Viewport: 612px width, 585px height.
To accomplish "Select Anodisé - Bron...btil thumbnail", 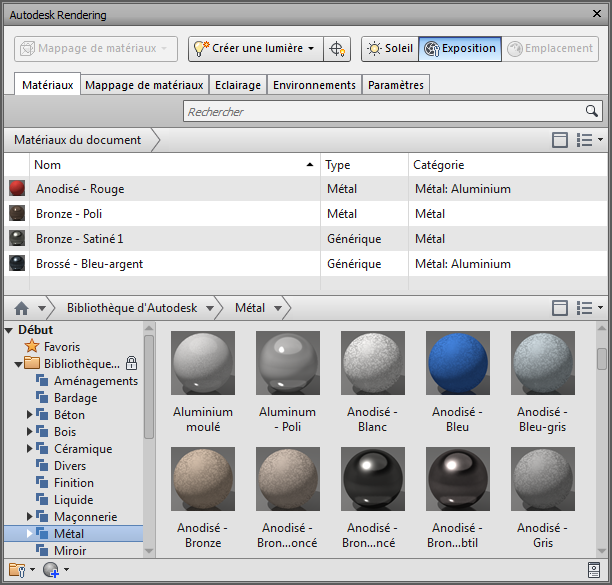I will (x=458, y=479).
